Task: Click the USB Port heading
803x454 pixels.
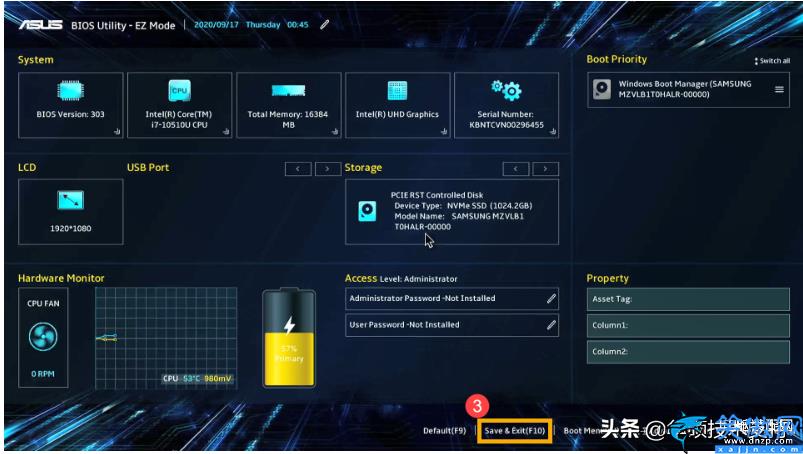Action: click(x=148, y=167)
